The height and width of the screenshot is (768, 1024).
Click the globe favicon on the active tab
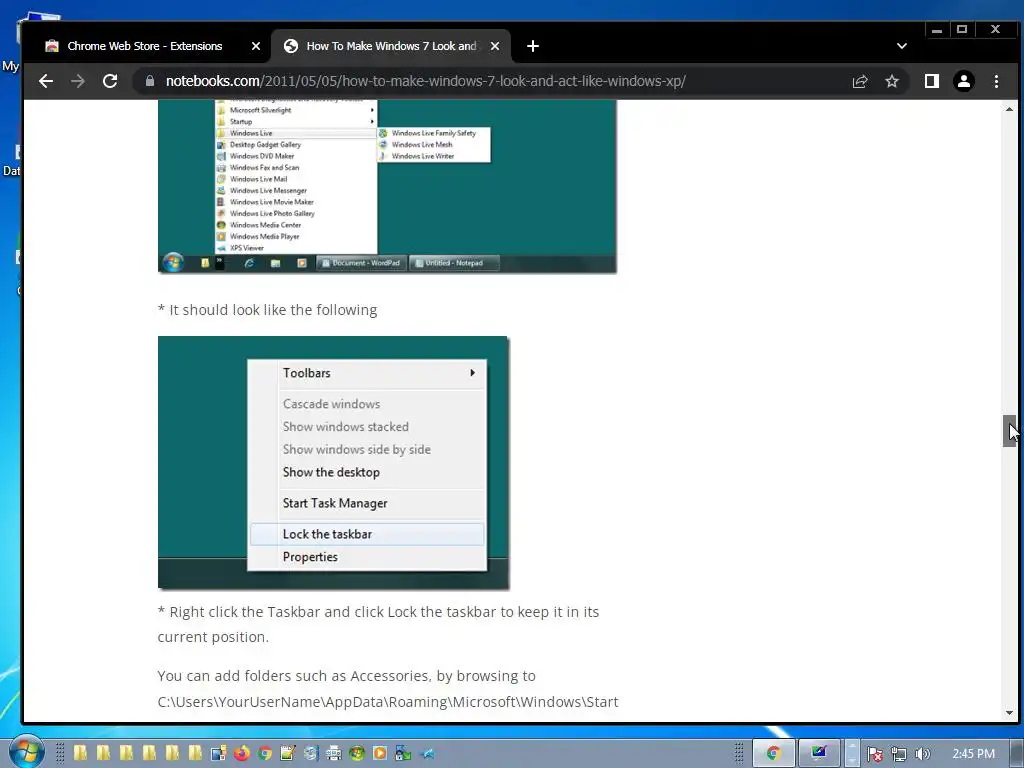click(291, 46)
